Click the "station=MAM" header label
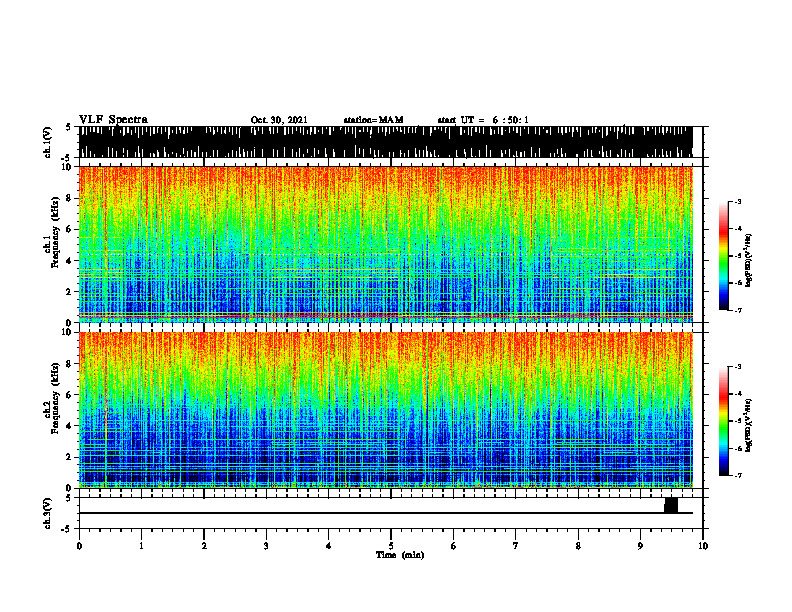This screenshot has height=612, width=792. point(373,120)
